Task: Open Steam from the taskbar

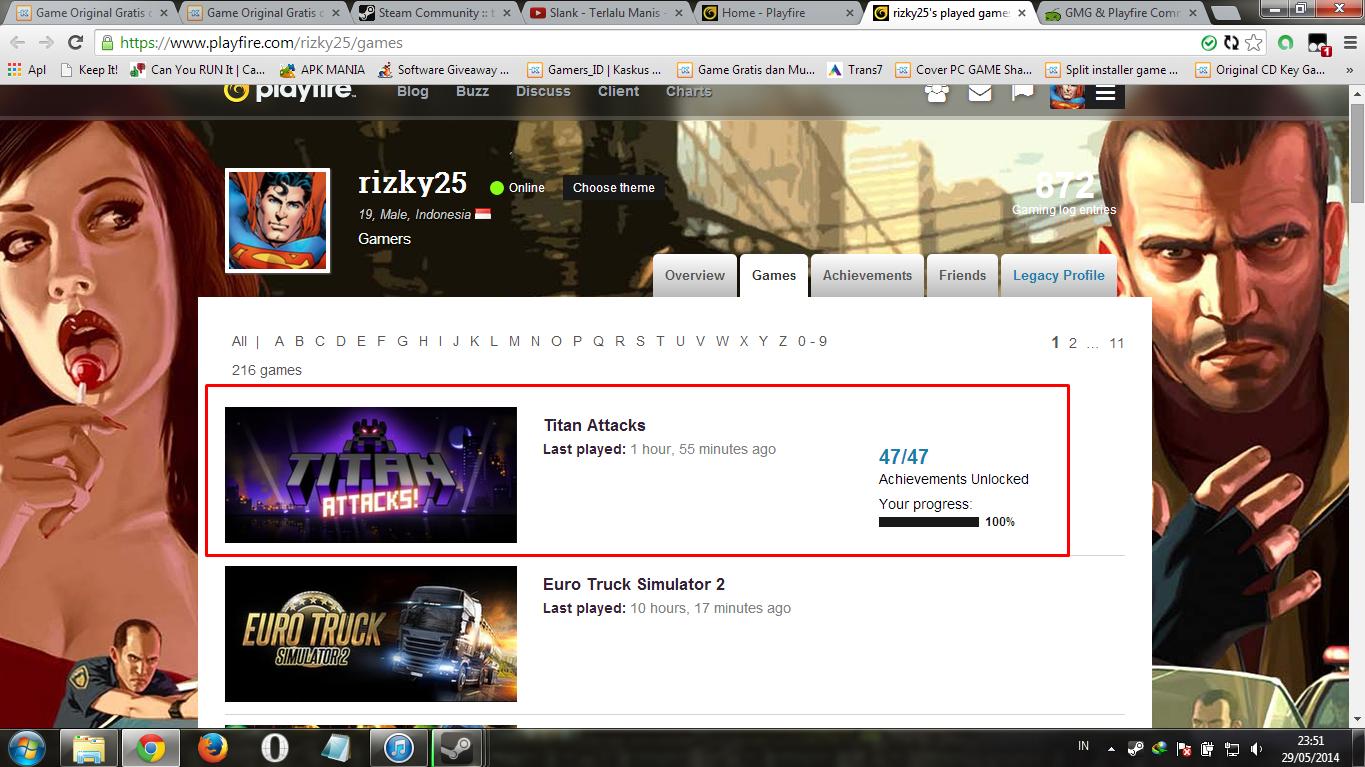Action: pyautogui.click(x=459, y=748)
